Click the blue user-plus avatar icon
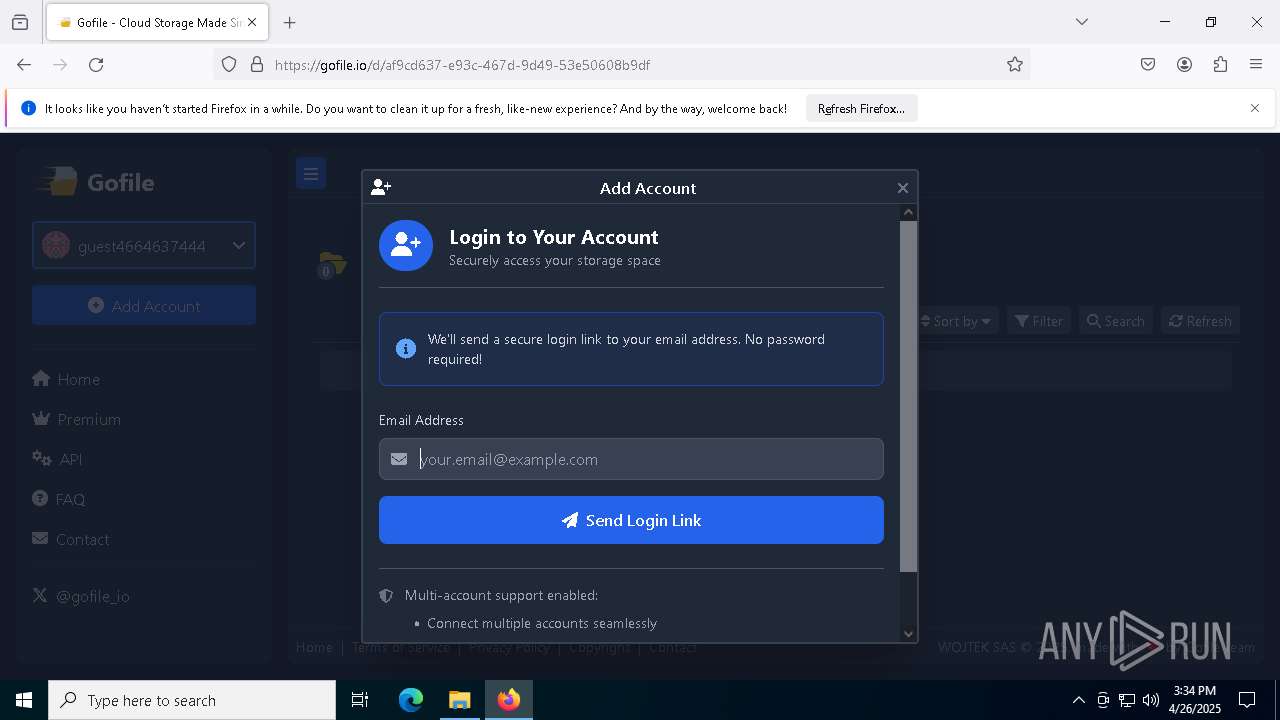This screenshot has width=1280, height=720. click(406, 245)
